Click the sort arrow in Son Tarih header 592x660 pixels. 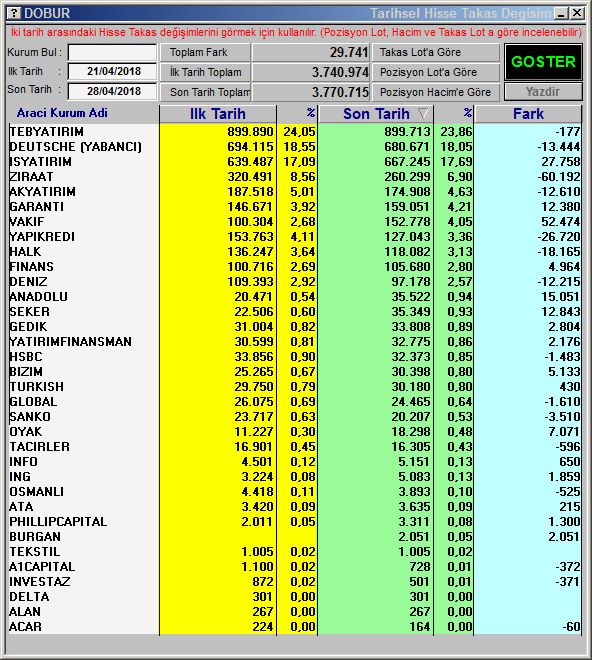click(x=423, y=113)
